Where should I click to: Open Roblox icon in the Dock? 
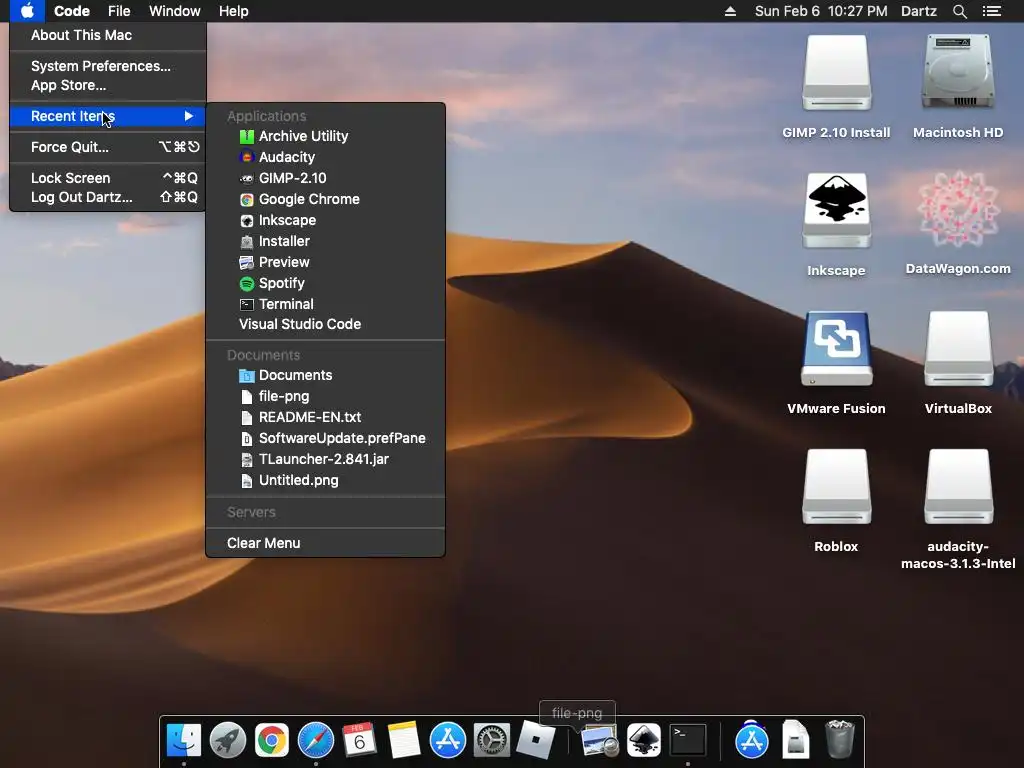[536, 740]
